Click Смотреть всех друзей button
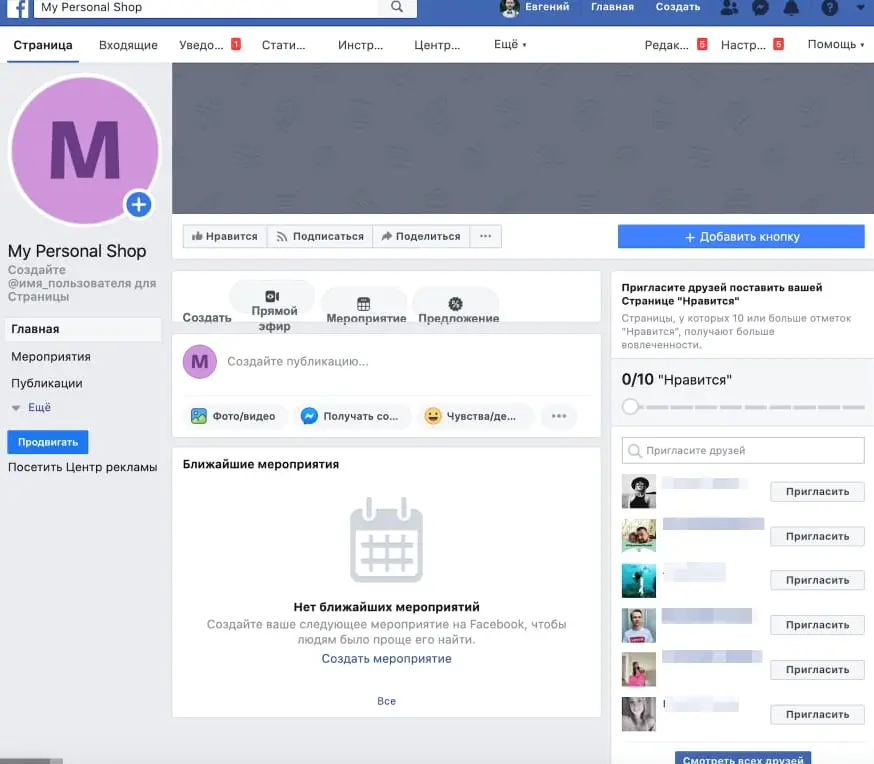Viewport: 874px width, 764px height. pyautogui.click(x=743, y=758)
